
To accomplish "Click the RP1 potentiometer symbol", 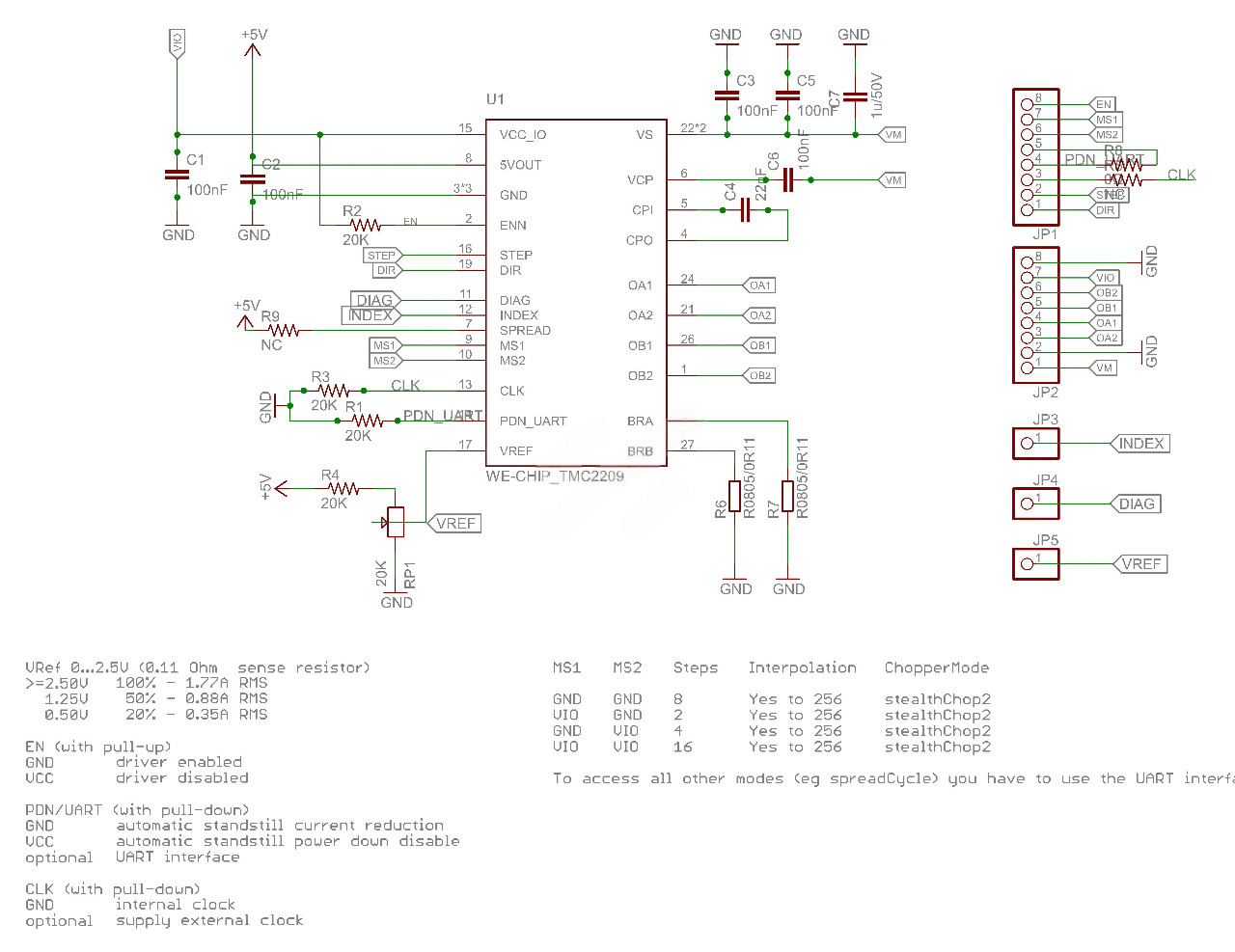I will pos(396,522).
